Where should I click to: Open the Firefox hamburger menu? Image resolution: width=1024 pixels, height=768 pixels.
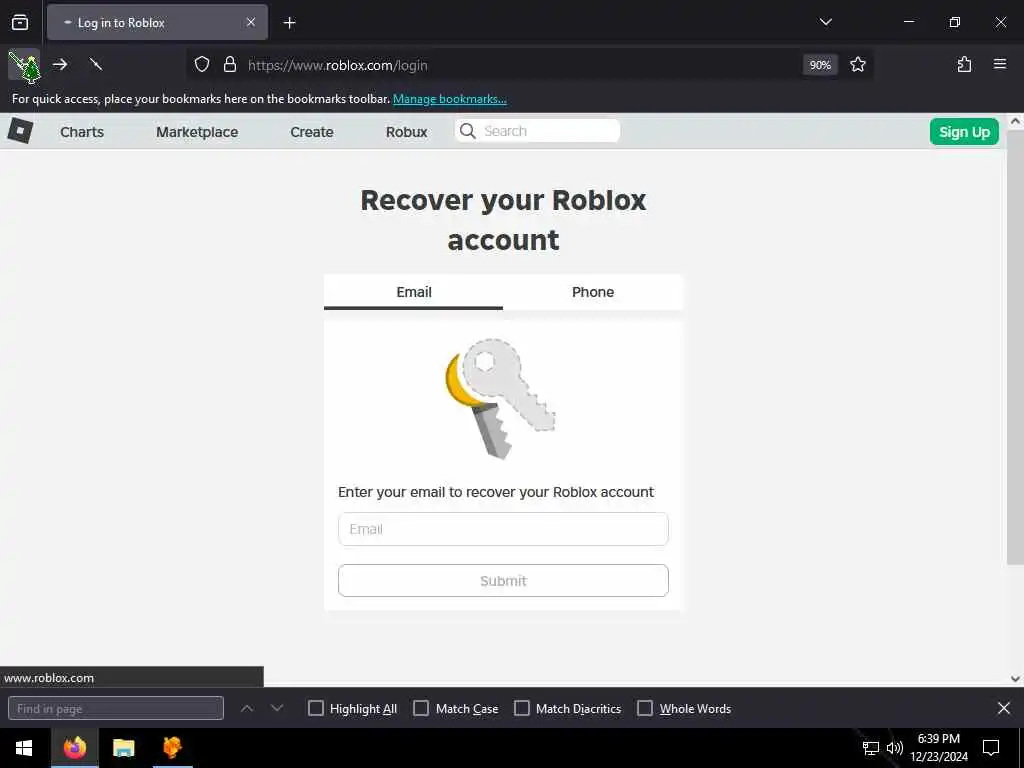tap(999, 64)
